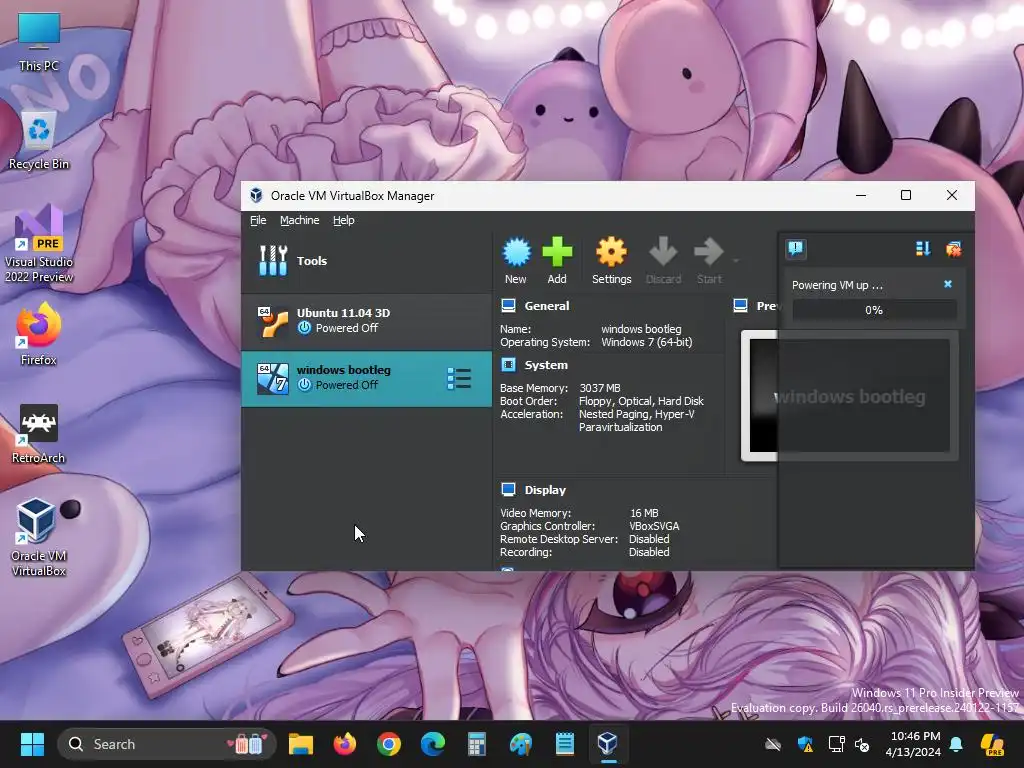This screenshot has height=768, width=1024.
Task: Launch Microsoft Edge from the taskbar
Action: coord(432,744)
